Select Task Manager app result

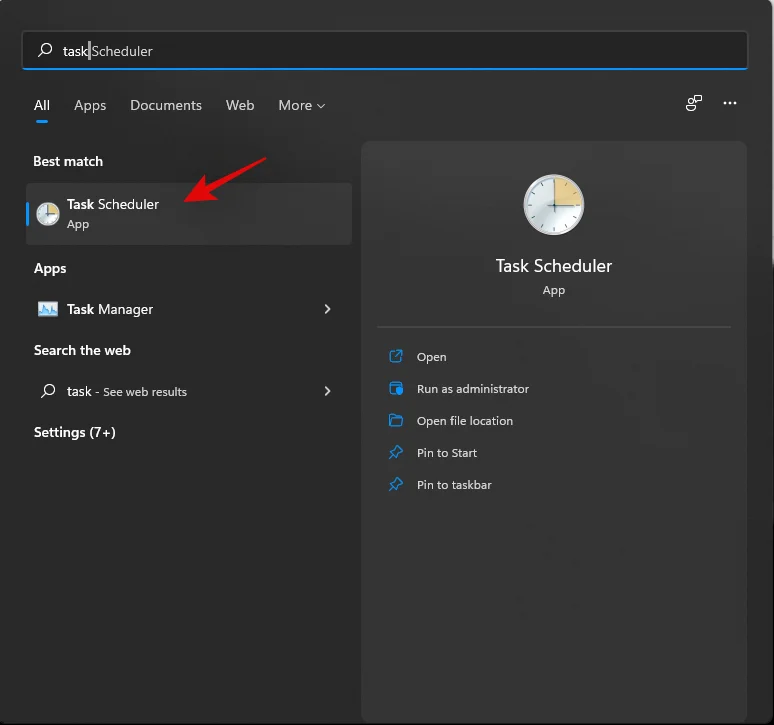tap(189, 309)
